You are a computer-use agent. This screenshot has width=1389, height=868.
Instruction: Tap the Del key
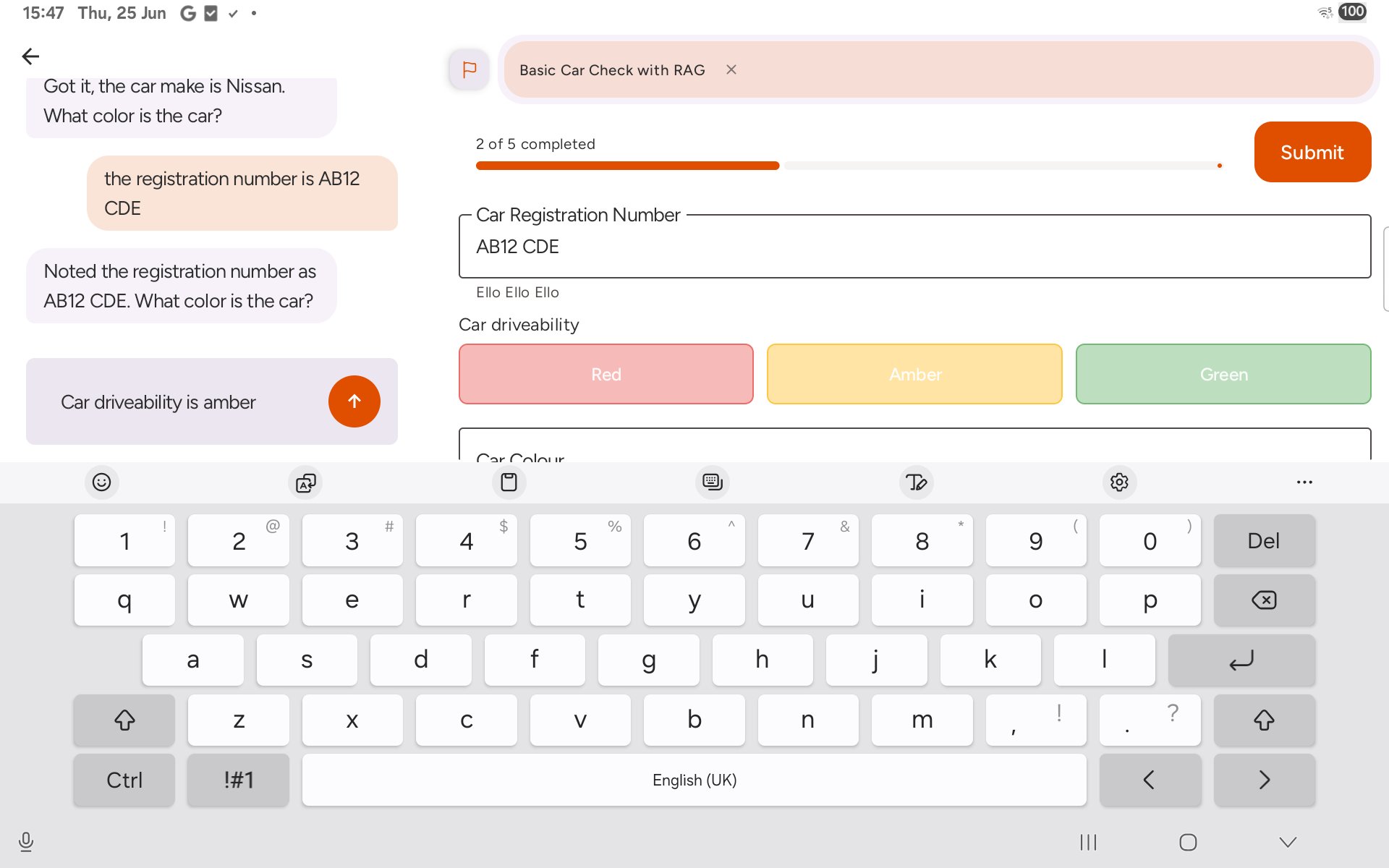click(1264, 540)
